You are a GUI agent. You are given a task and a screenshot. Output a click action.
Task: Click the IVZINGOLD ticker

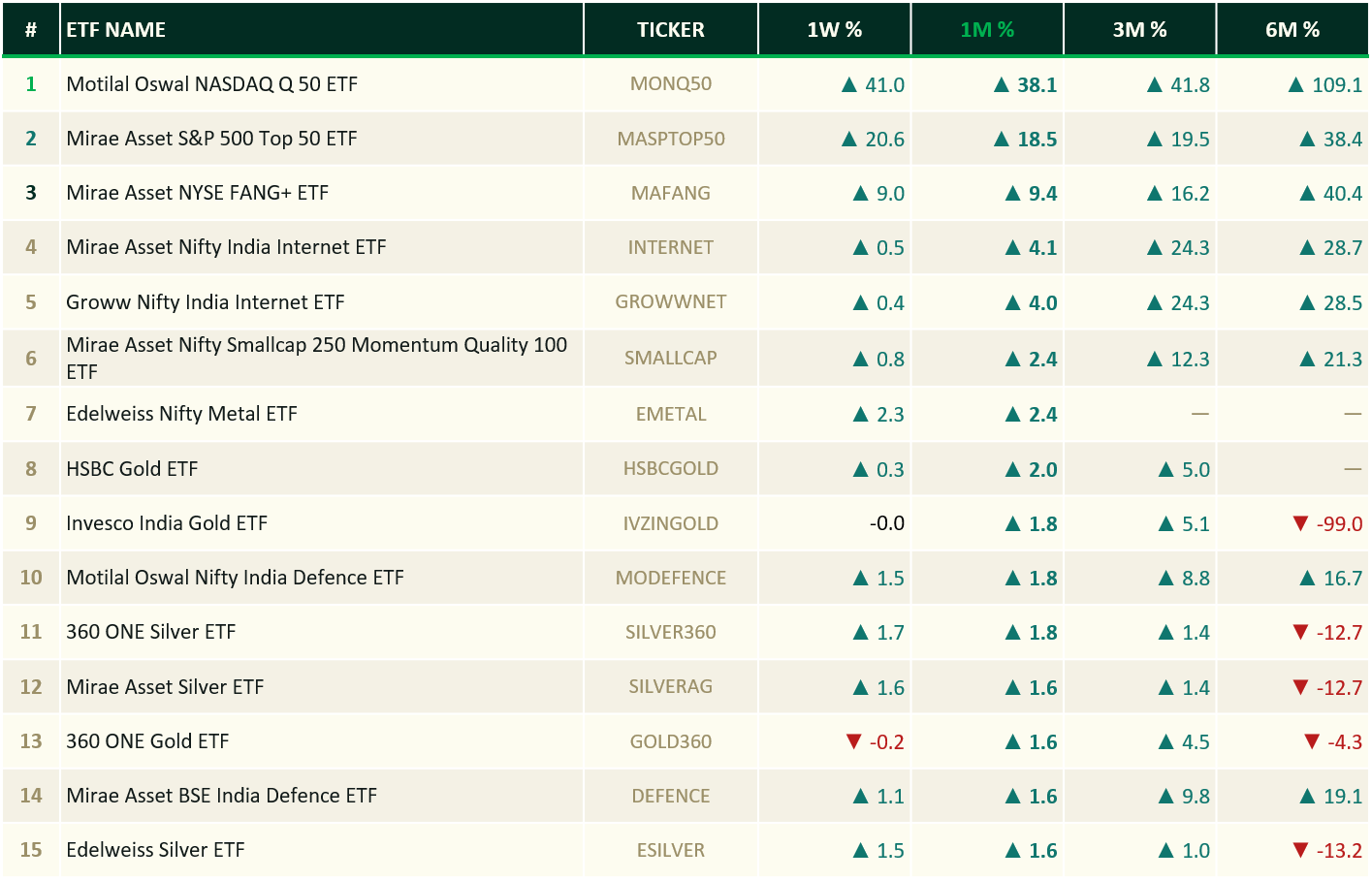671,523
